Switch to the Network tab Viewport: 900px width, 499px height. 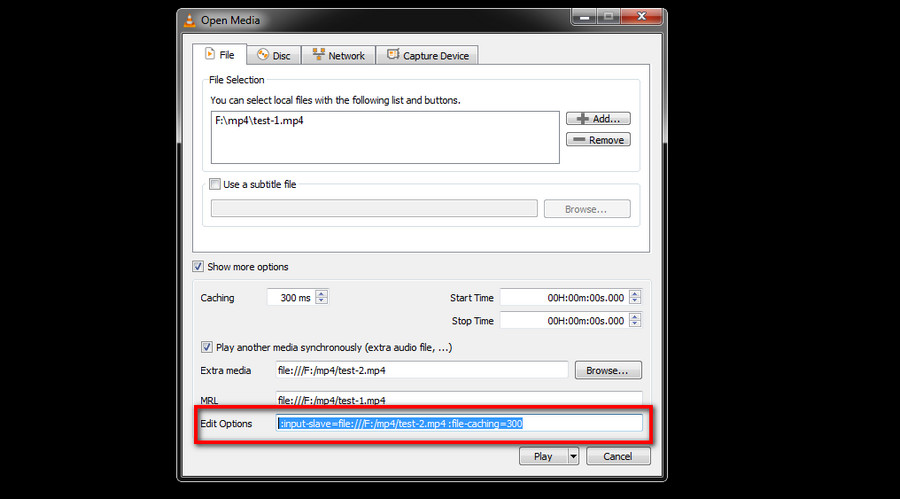tap(339, 55)
